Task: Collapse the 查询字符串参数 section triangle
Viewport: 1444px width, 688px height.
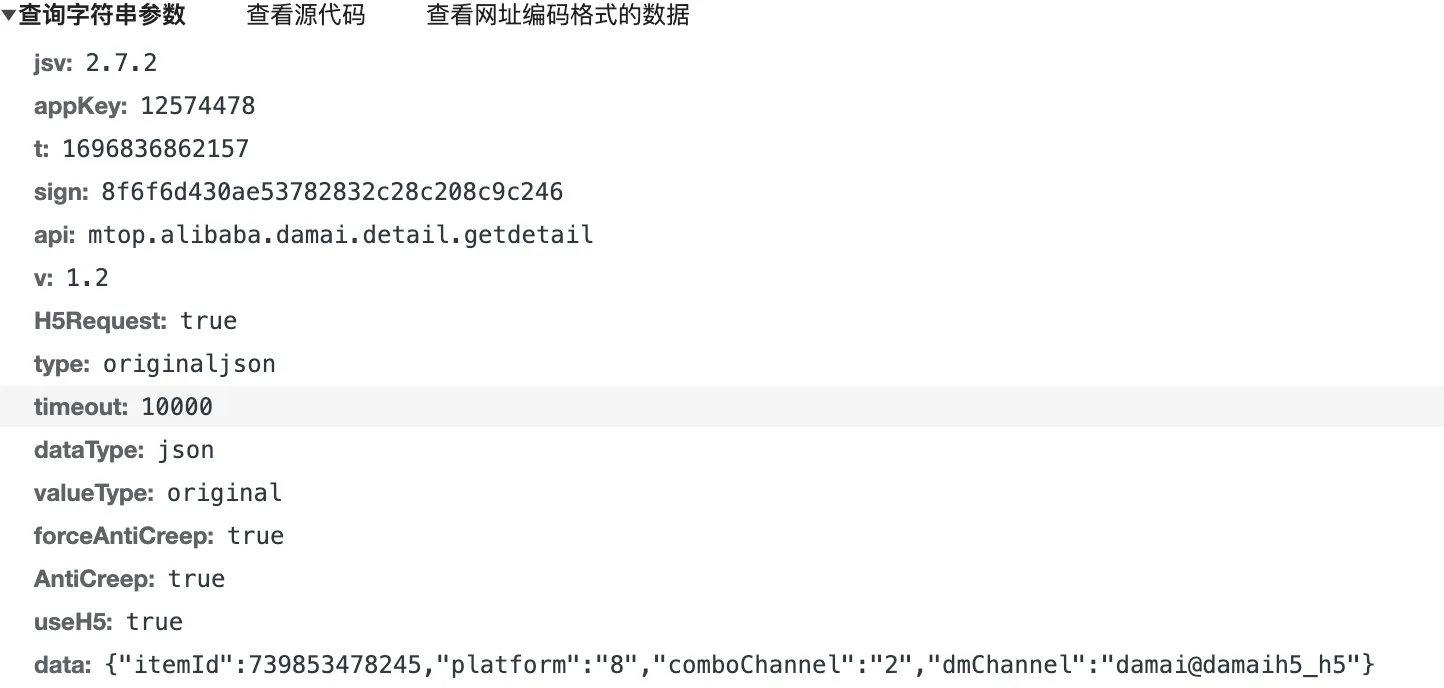Action: (x=8, y=17)
